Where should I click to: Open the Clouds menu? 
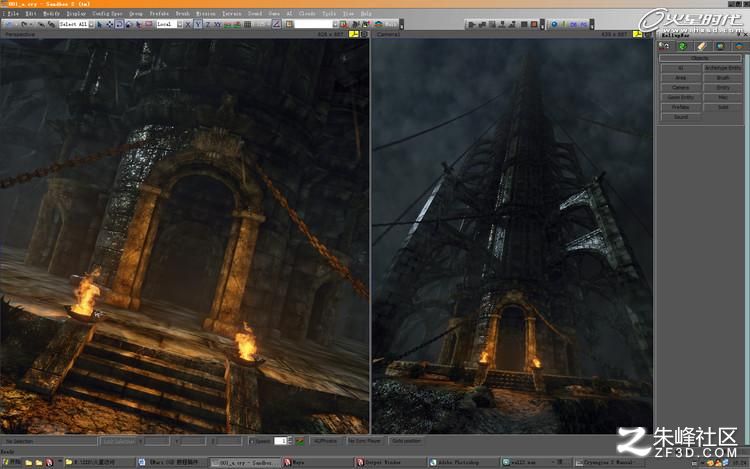pyautogui.click(x=307, y=13)
